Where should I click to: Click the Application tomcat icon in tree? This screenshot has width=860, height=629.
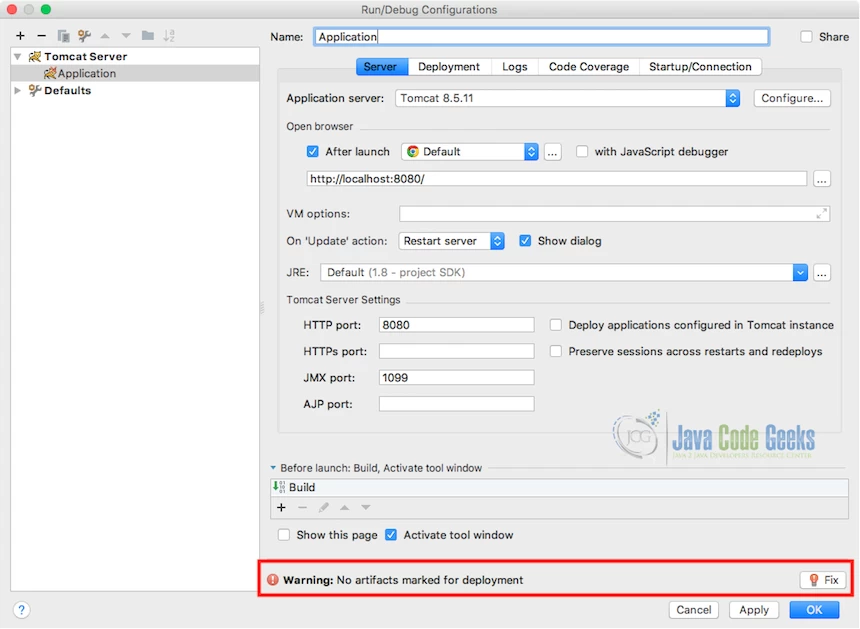pos(50,73)
